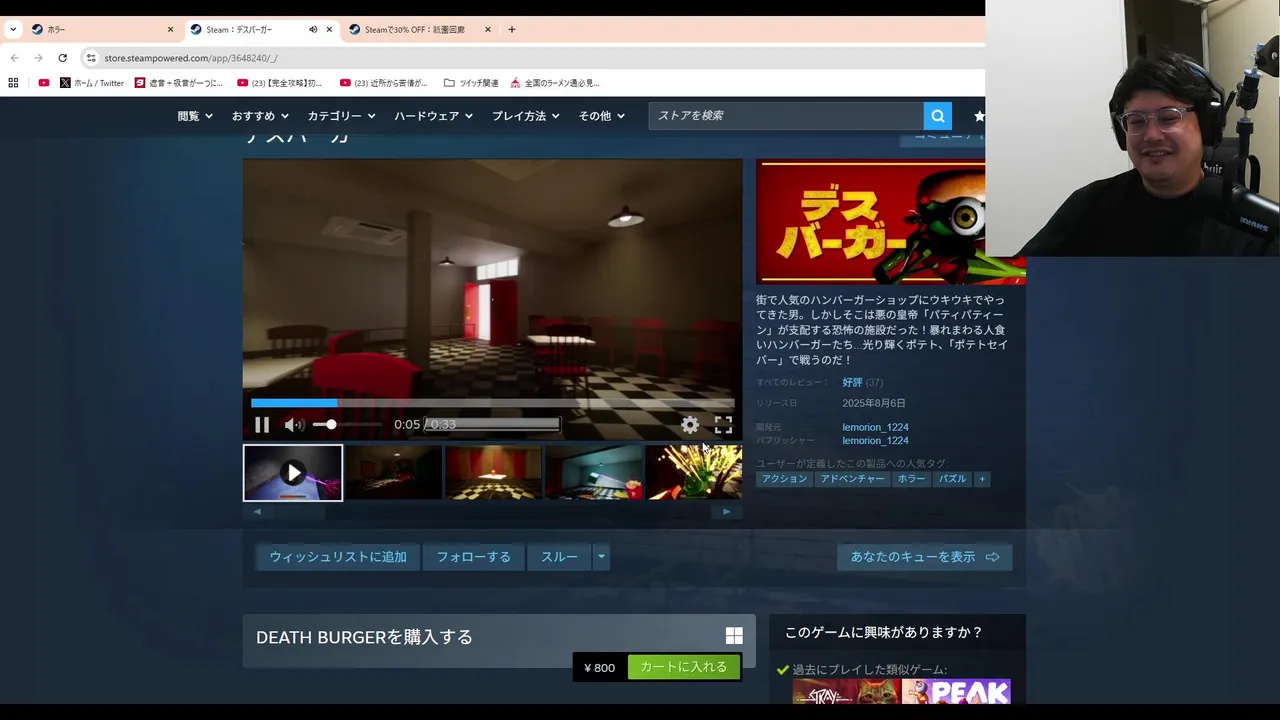Open the tab search dropdown arrow

[13, 30]
